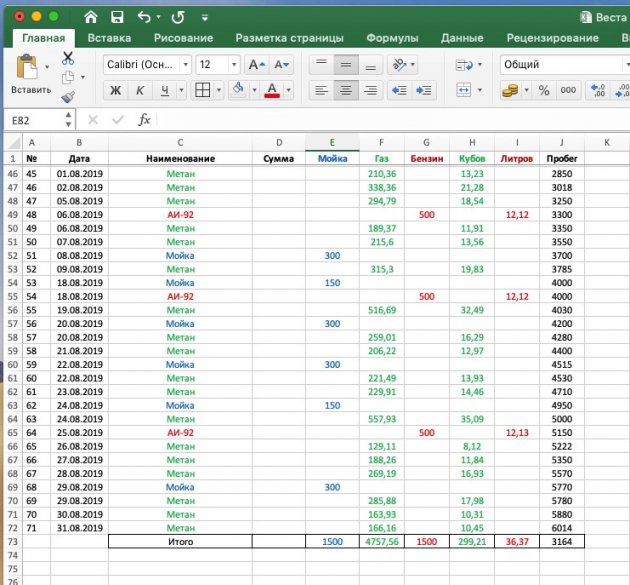Click the Percent style icon

point(544,90)
